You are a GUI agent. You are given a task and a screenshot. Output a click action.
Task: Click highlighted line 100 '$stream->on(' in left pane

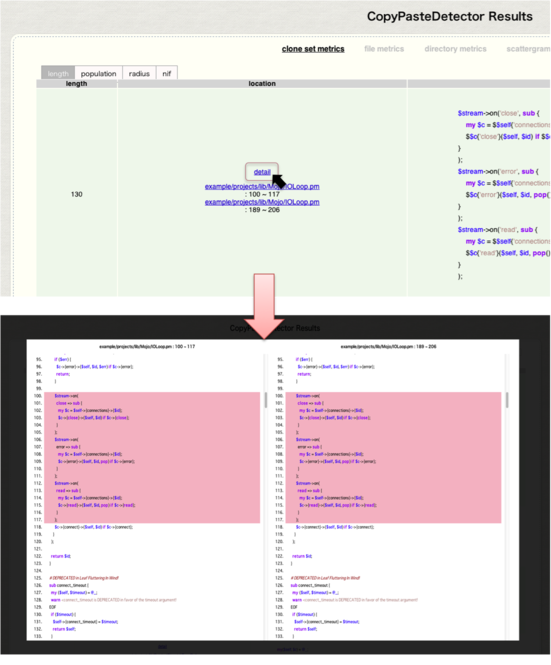click(x=66, y=396)
